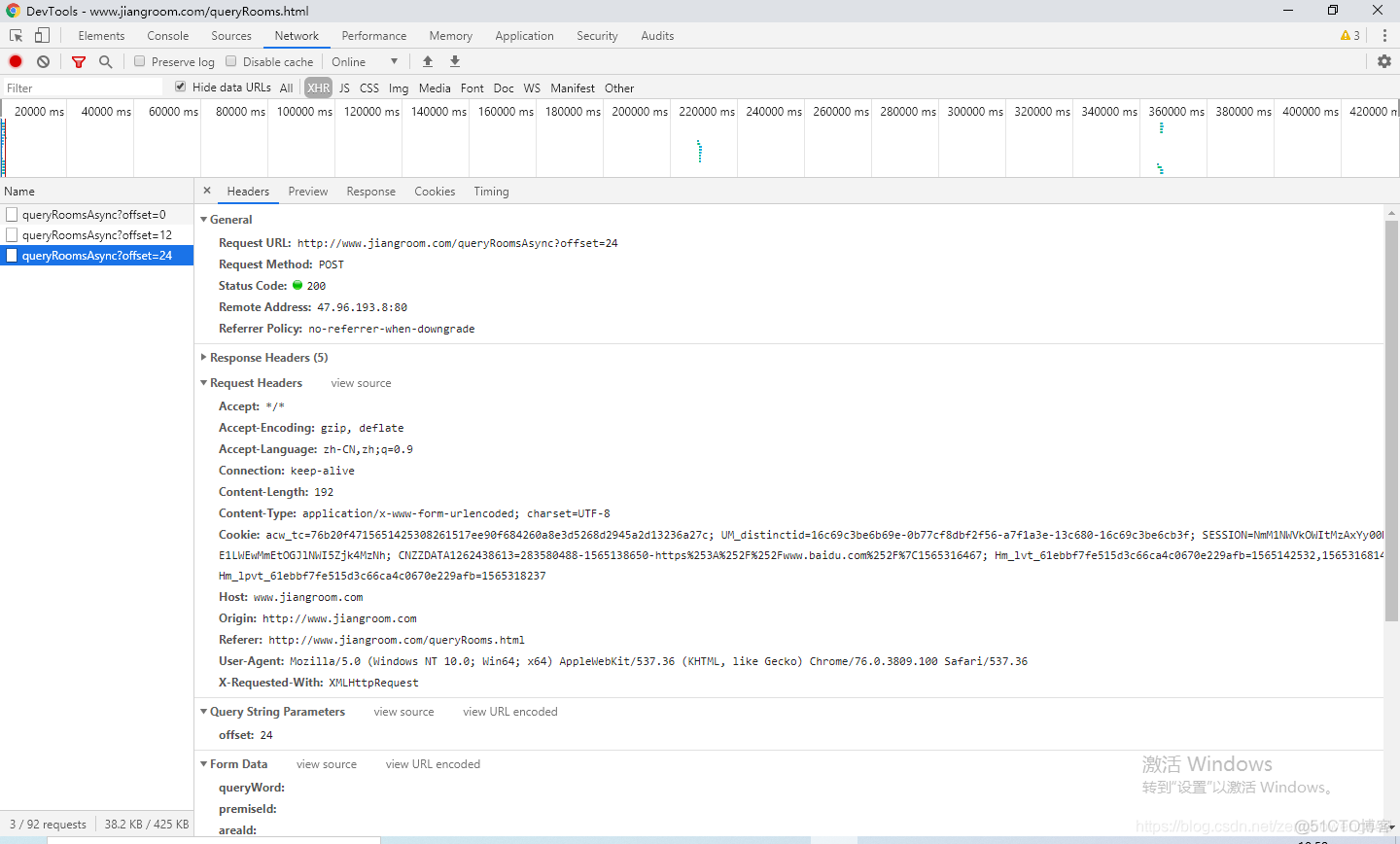
Task: Click the Name column header
Action: pos(96,192)
